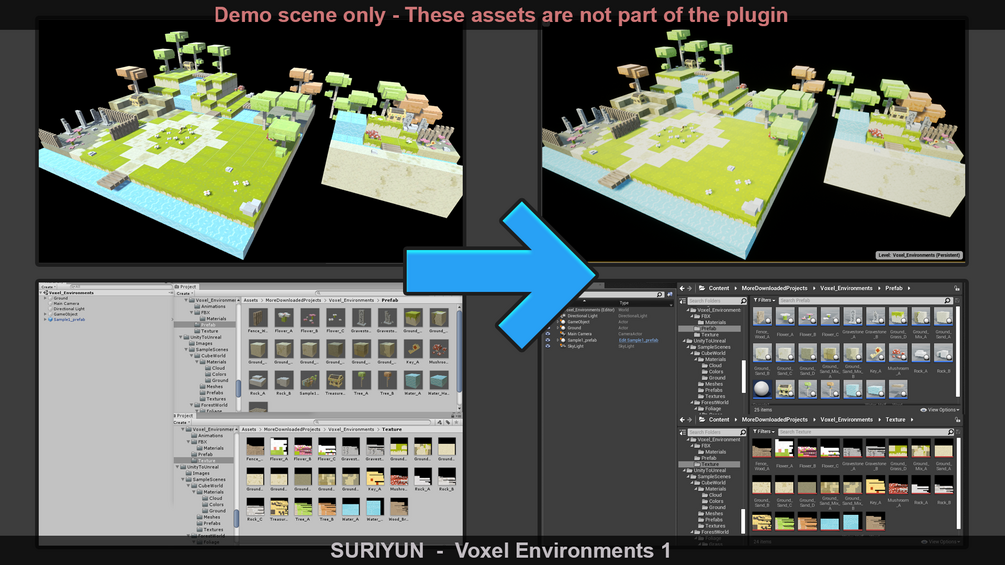Click the Search Texture input field
1005x565 pixels.
click(x=865, y=432)
